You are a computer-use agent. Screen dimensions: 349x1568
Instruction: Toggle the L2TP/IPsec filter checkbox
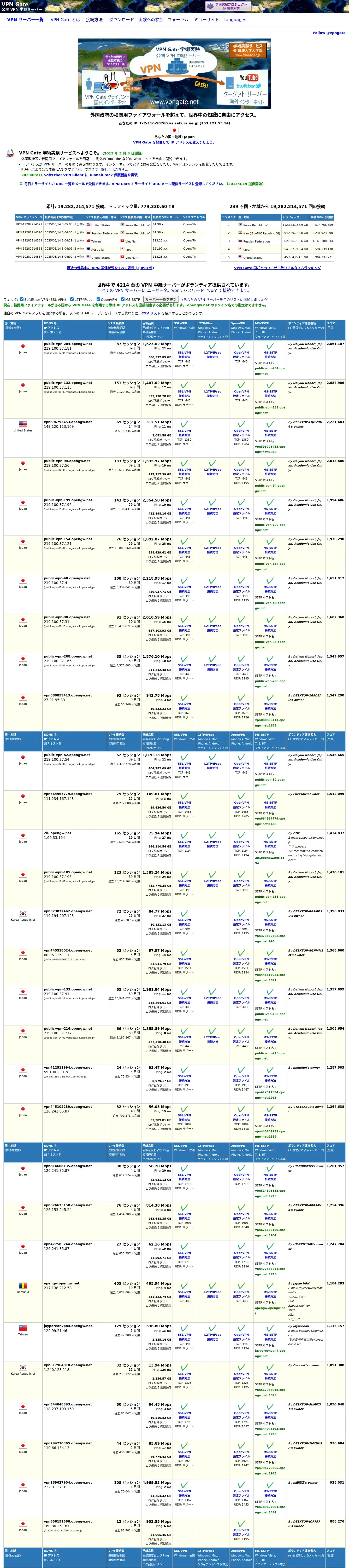click(71, 299)
